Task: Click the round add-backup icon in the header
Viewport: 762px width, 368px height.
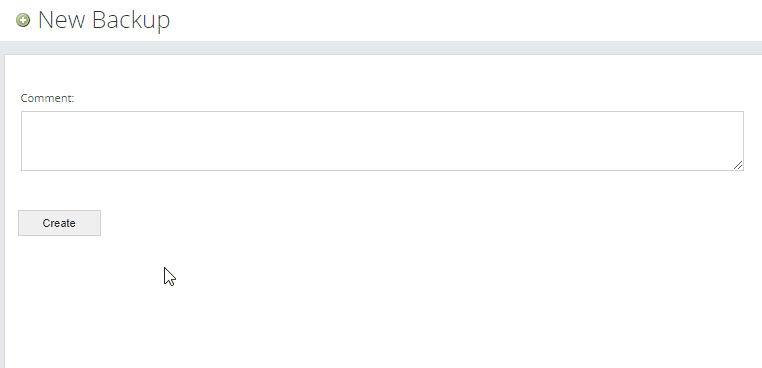Action: pos(23,20)
